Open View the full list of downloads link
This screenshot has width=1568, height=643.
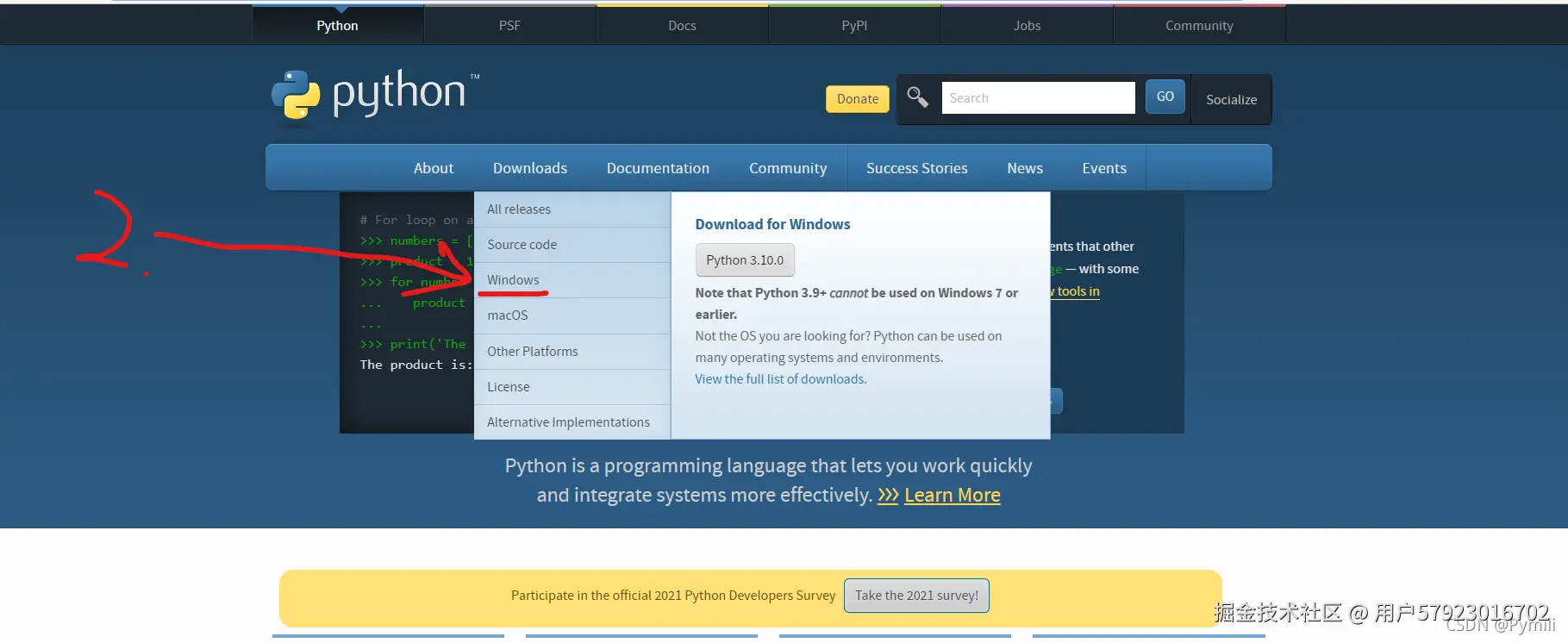click(780, 379)
